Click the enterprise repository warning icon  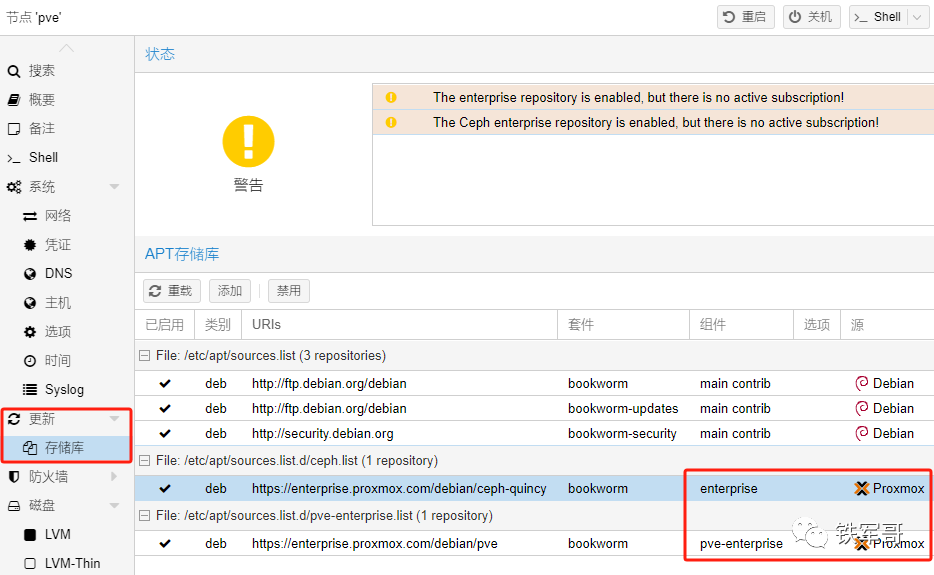[391, 97]
